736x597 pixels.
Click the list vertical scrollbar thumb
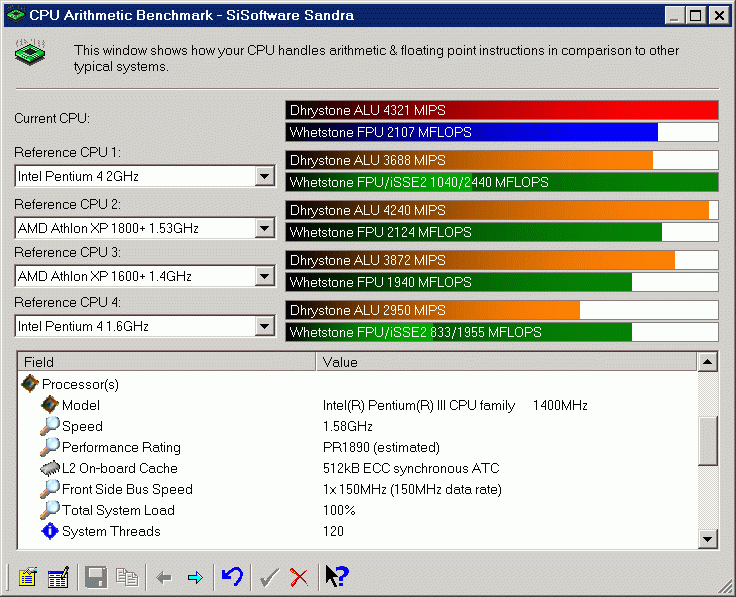708,441
